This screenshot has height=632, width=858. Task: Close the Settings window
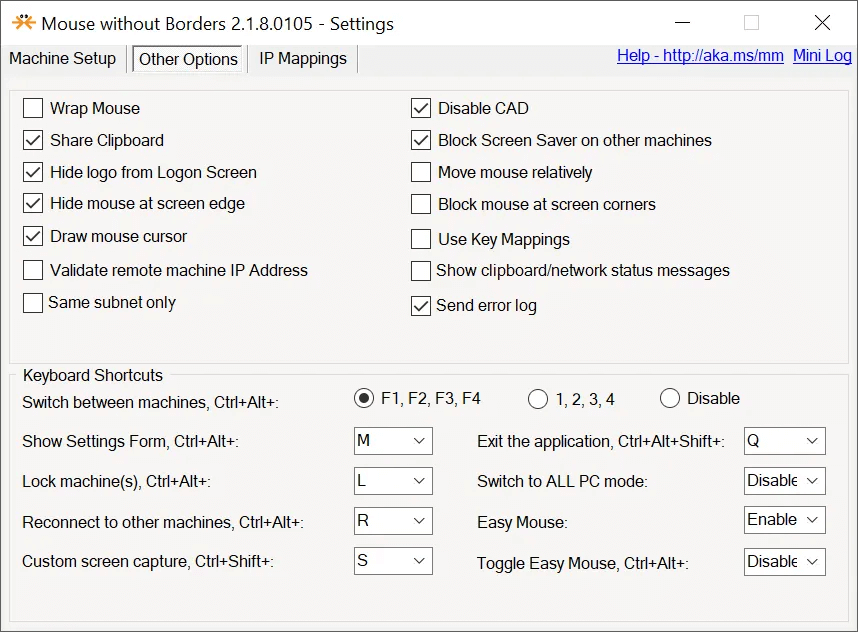click(x=822, y=23)
